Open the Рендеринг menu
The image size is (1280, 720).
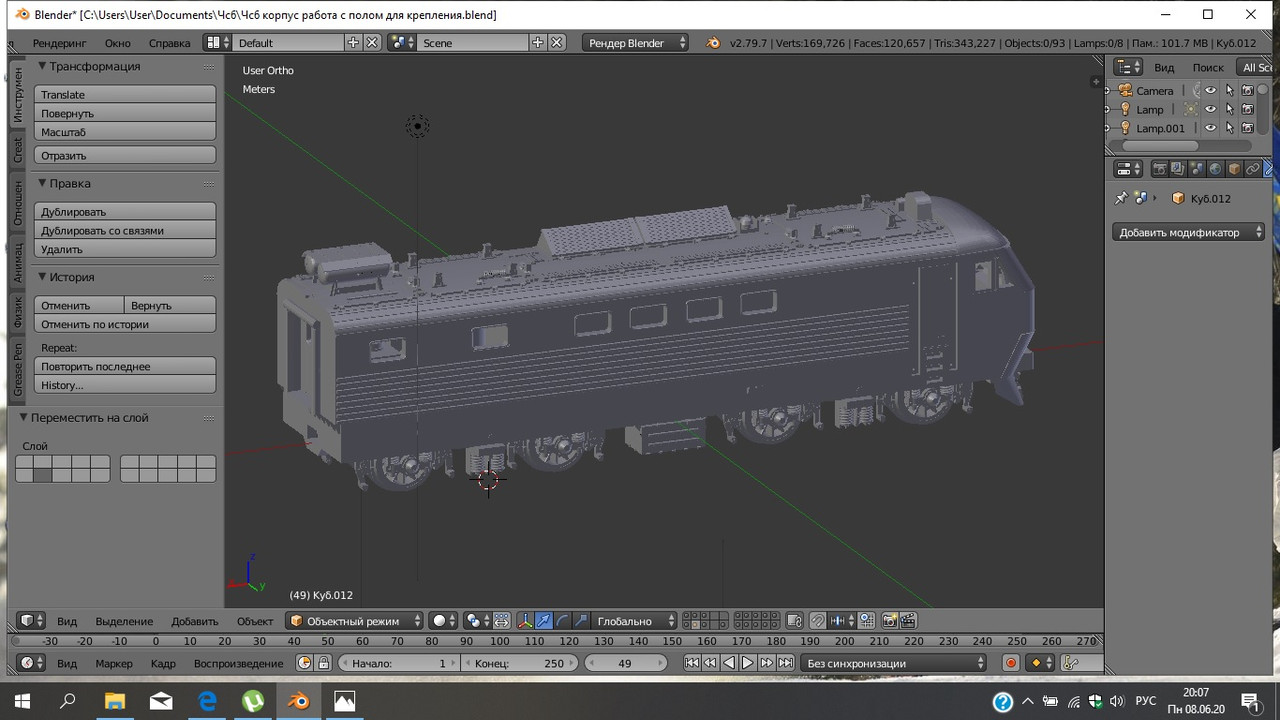coord(60,43)
